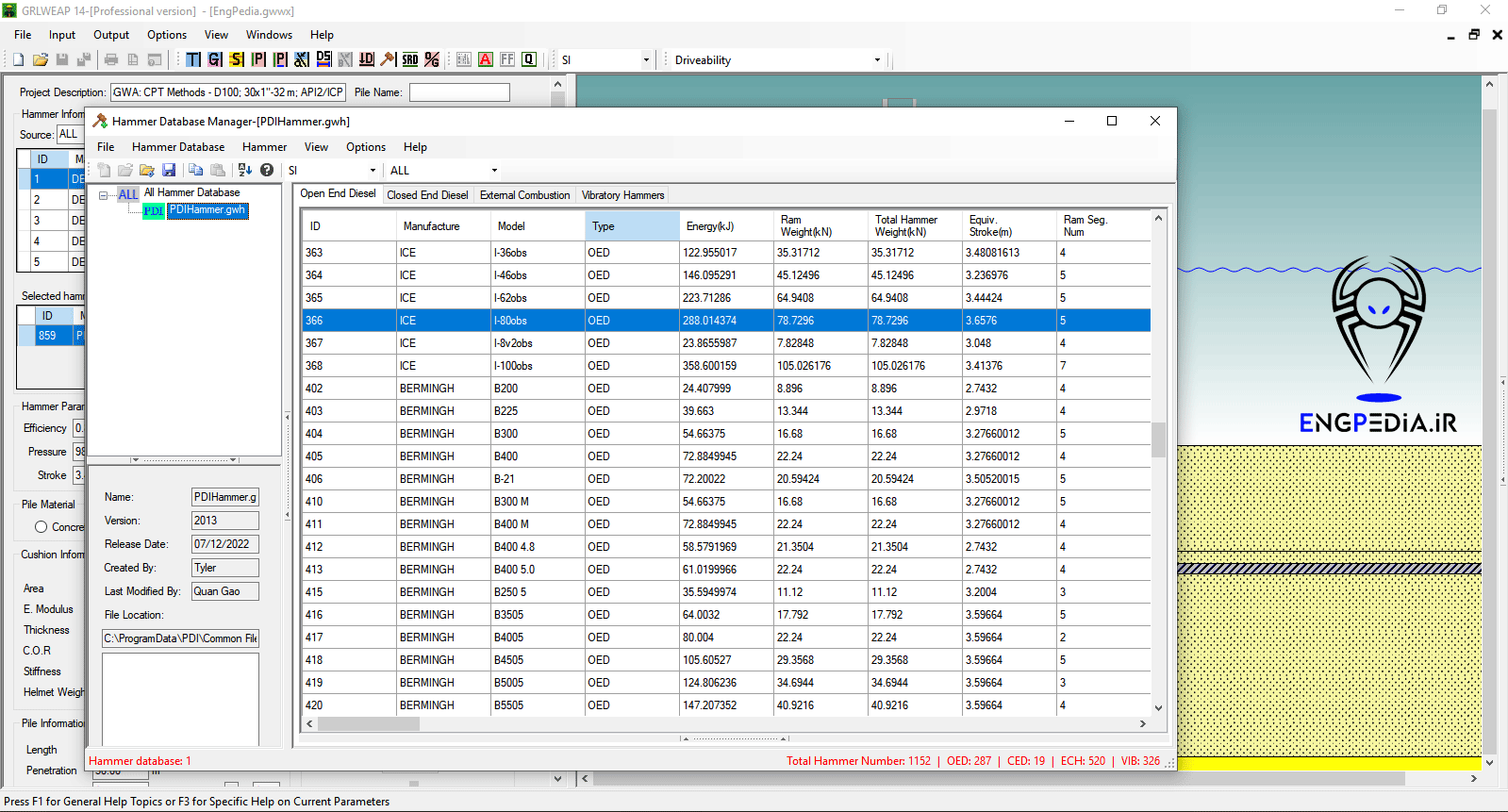Switch to the External Combustion tab
This screenshot has width=1508, height=812.
tap(524, 195)
